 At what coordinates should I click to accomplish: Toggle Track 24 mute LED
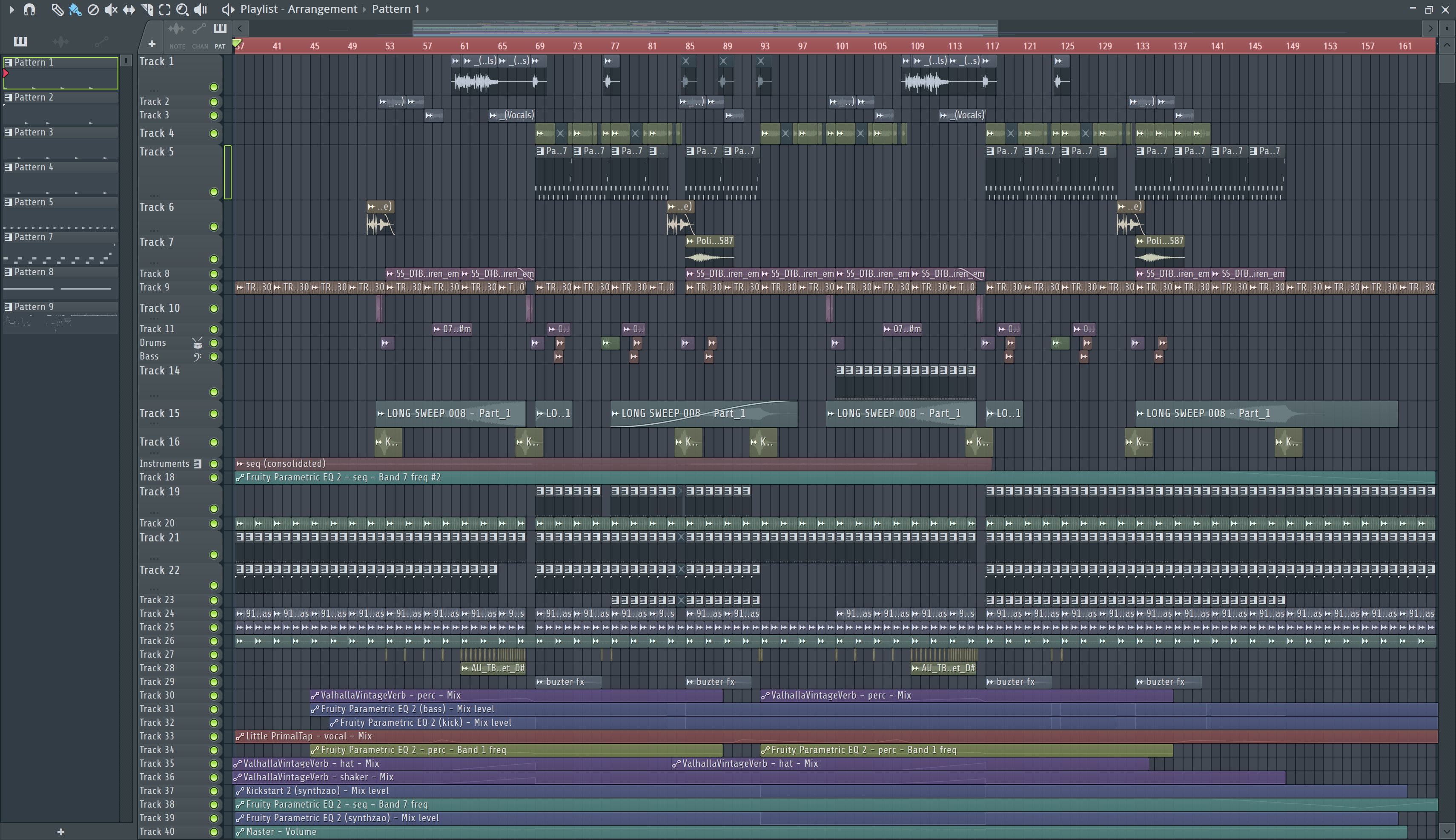tap(213, 614)
